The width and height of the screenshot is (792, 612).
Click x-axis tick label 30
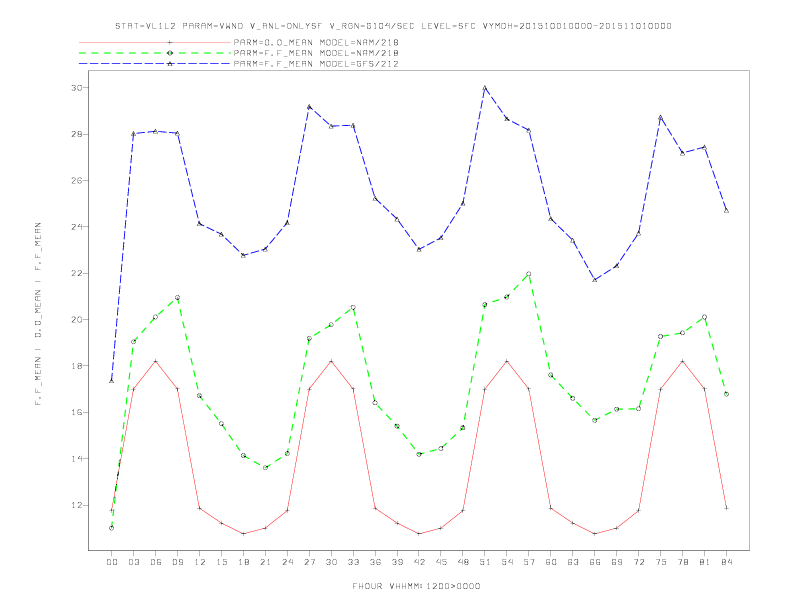[x=331, y=562]
